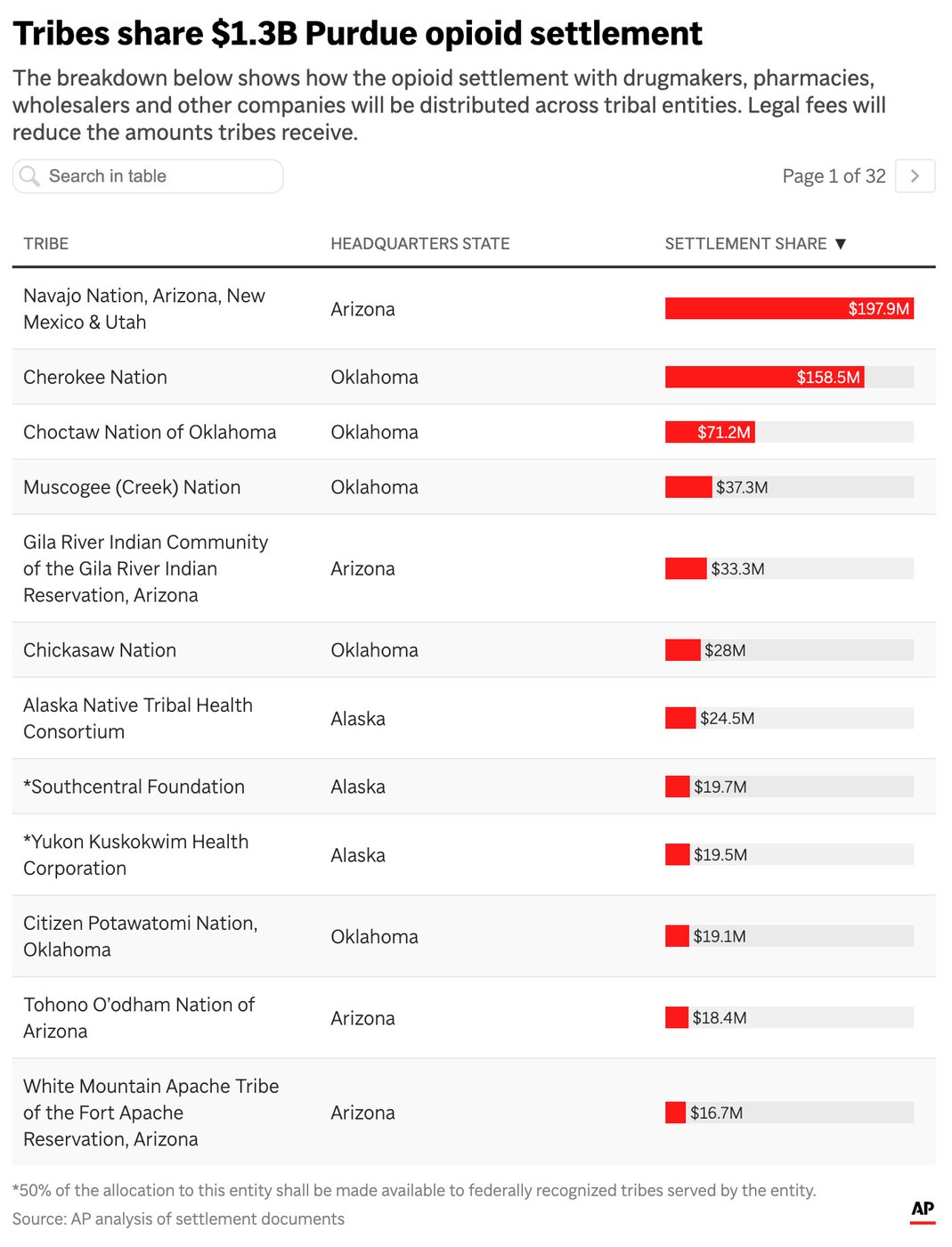The height and width of the screenshot is (1247, 952).
Task: Click the Chickasaw Nation red bar
Action: coord(683,650)
